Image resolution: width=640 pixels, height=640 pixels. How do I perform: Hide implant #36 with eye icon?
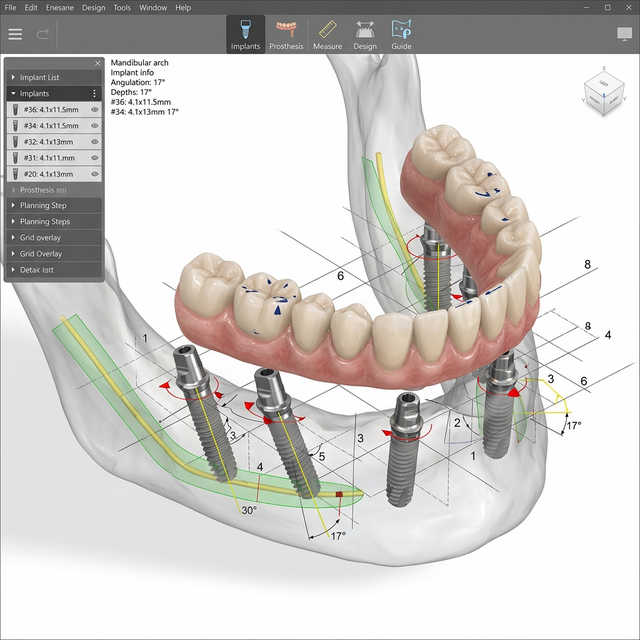tap(95, 109)
